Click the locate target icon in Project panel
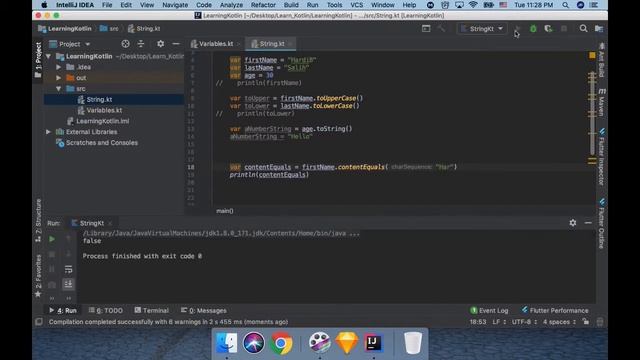 pyautogui.click(x=125, y=44)
